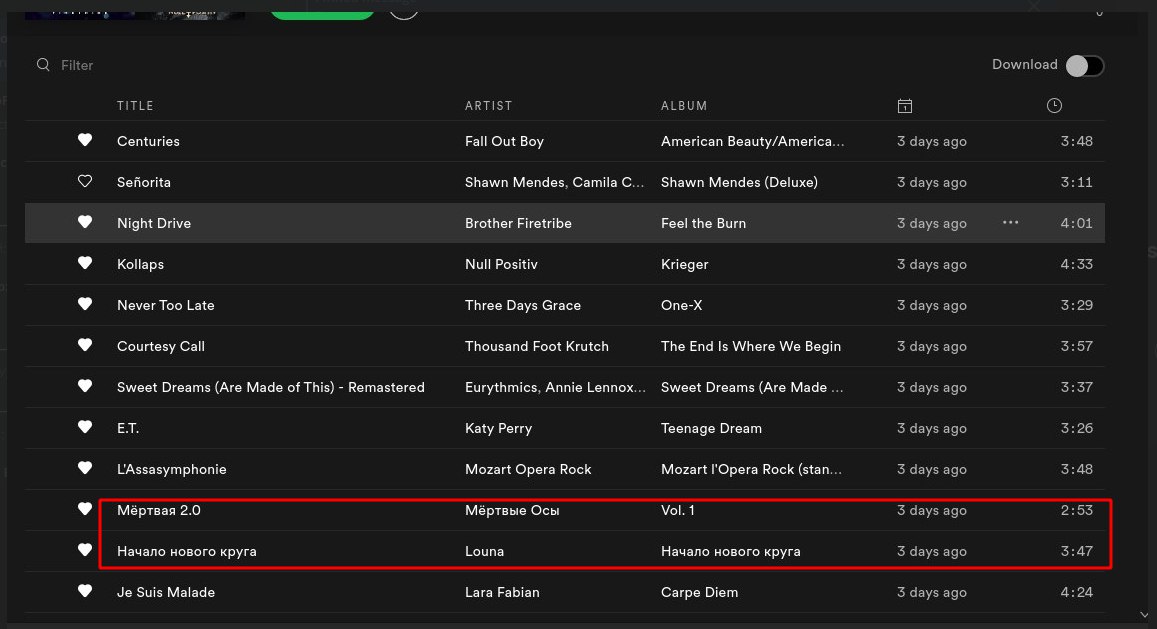1157x629 pixels.
Task: Click the heart beside Начало нового круга title
Action: tap(85, 550)
